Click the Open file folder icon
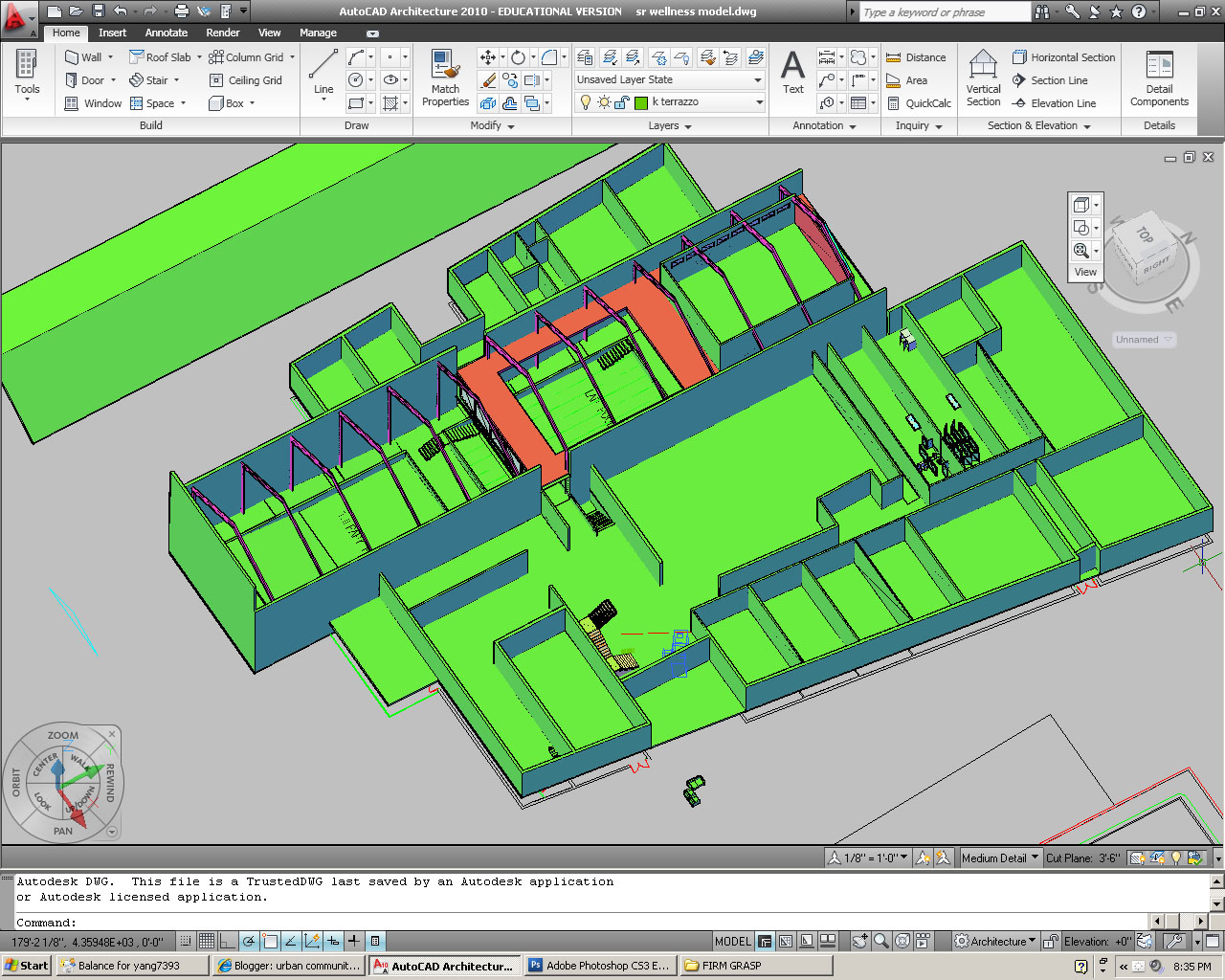 (77, 11)
